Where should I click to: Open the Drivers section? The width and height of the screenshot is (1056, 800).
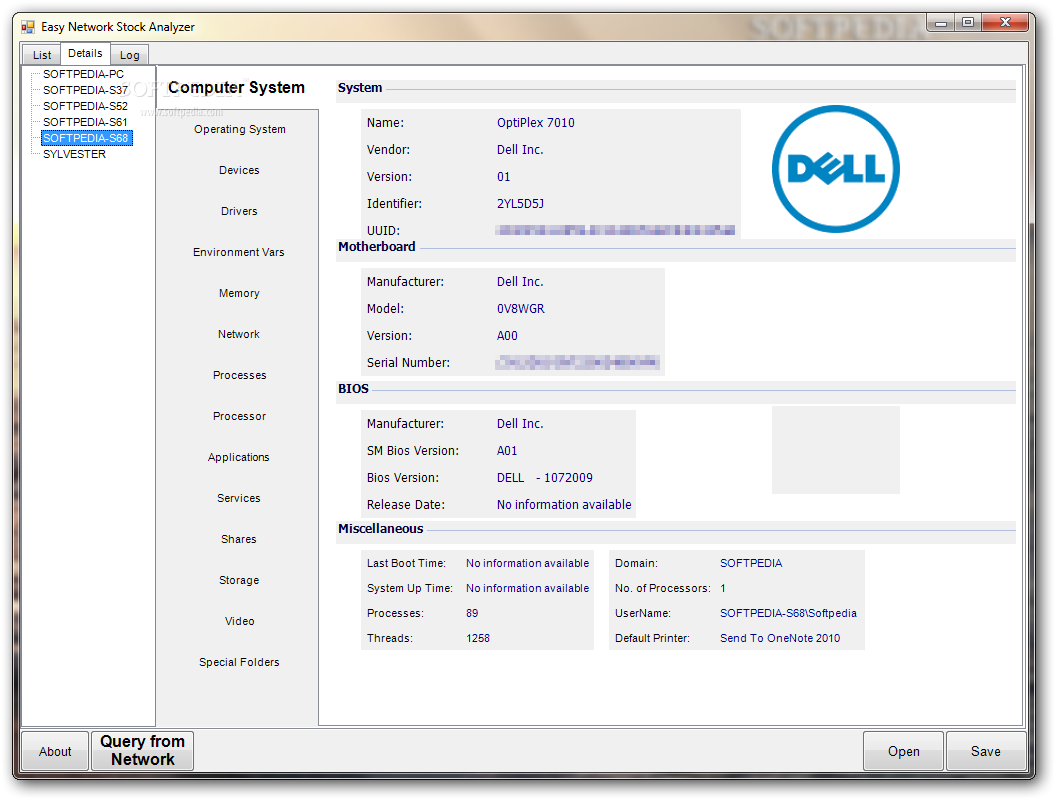(x=239, y=211)
